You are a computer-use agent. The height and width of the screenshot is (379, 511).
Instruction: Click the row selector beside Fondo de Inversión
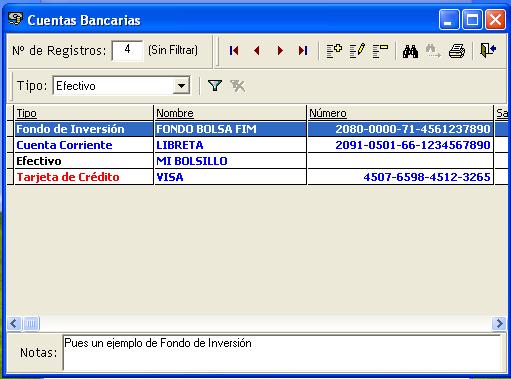point(10,129)
